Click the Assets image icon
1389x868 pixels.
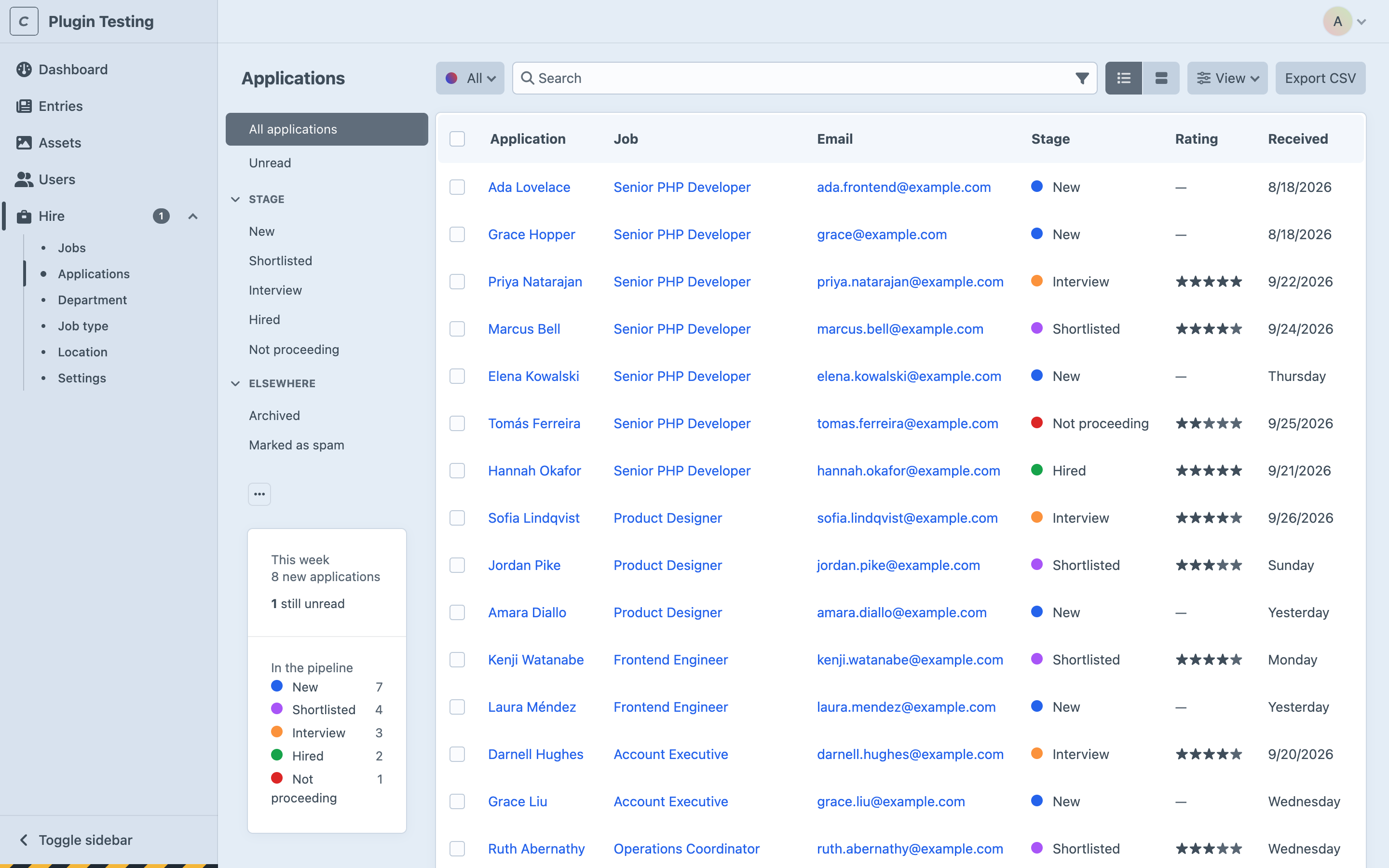pos(24,143)
